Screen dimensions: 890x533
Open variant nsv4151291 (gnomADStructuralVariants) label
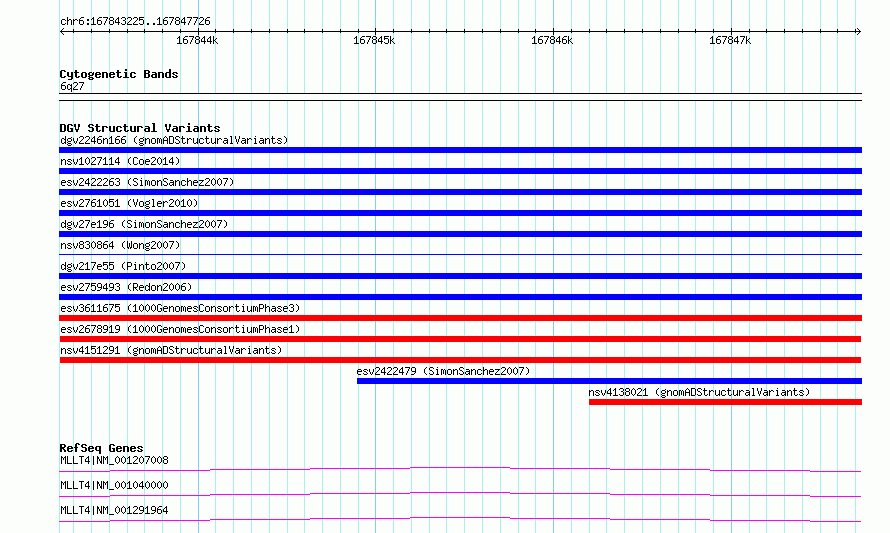171,350
